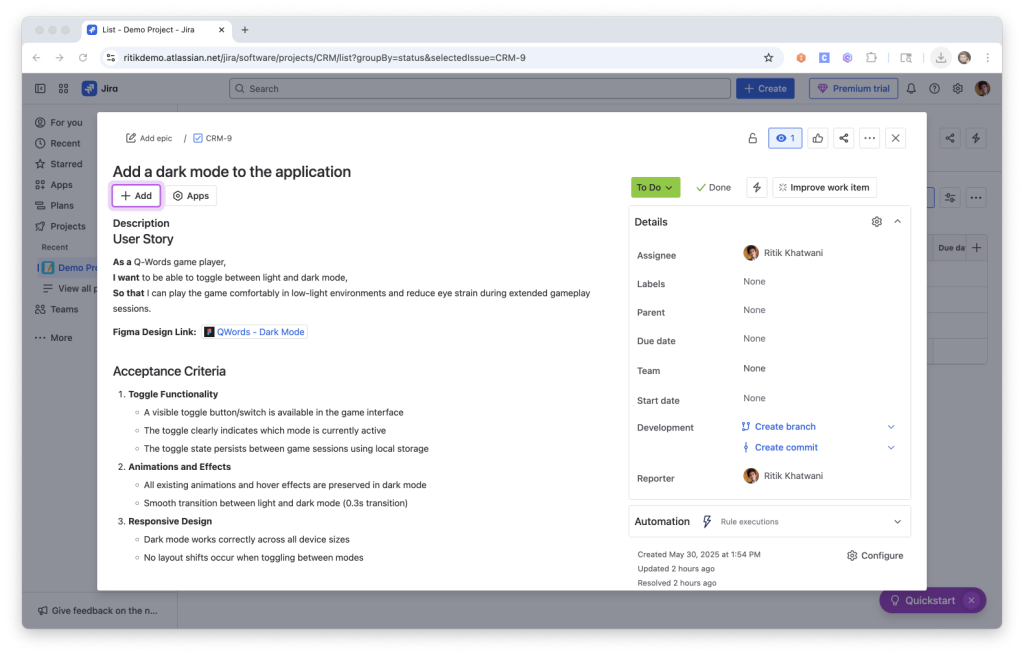Open the To Do status dropdown
This screenshot has height=656, width=1024.
pos(655,187)
